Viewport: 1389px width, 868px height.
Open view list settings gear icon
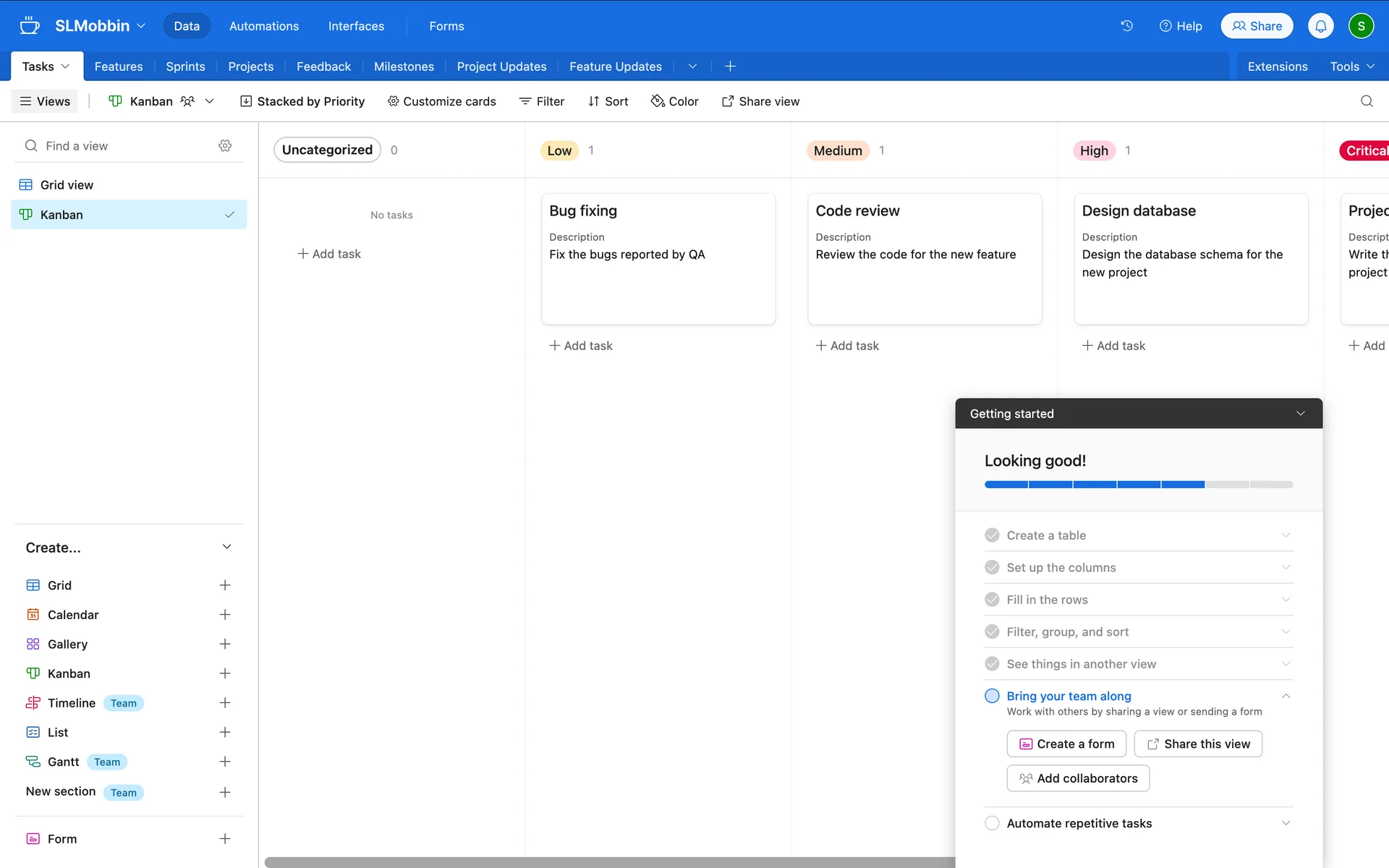click(x=225, y=146)
